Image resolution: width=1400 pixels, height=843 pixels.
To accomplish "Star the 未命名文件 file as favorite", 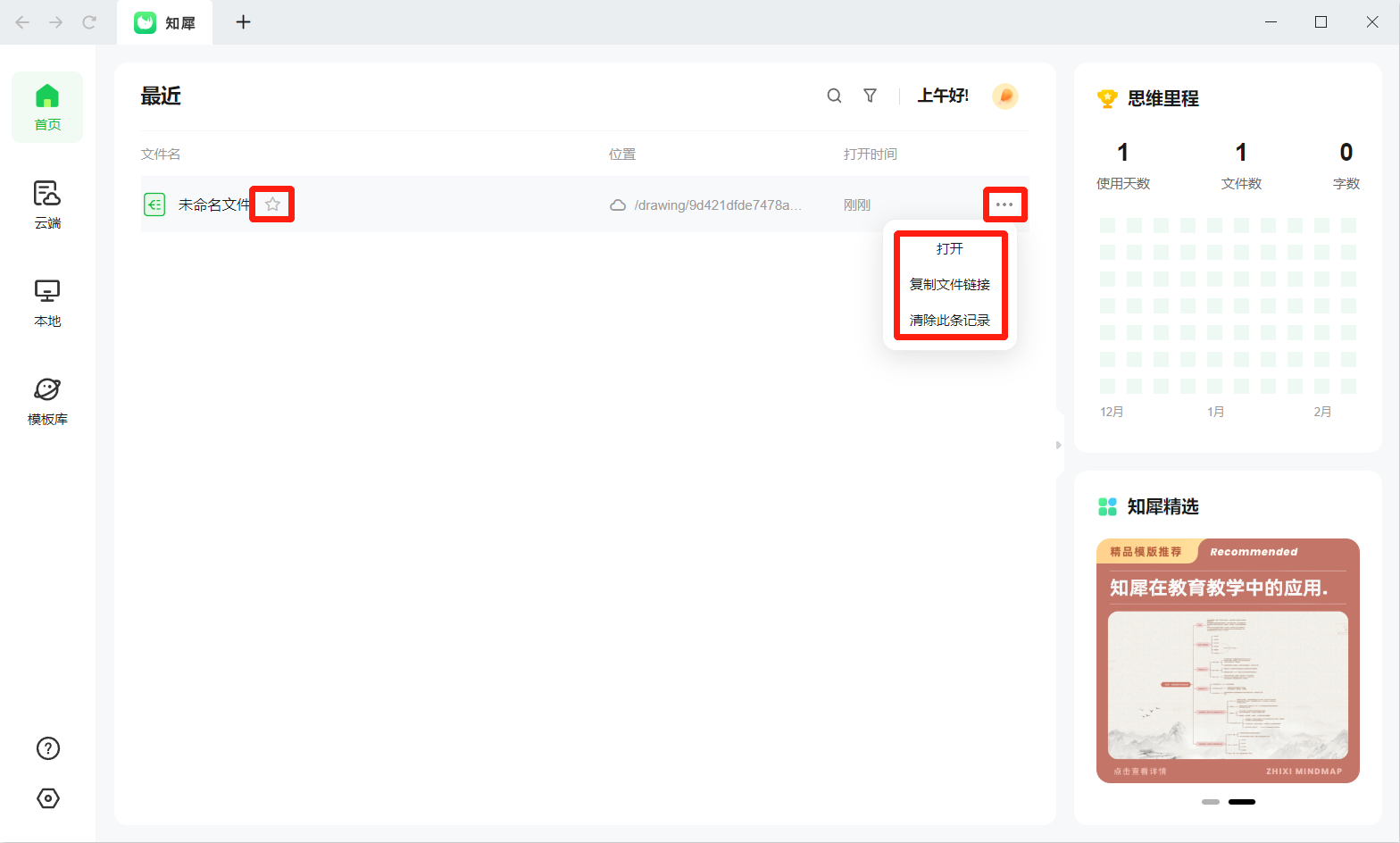I will point(272,204).
